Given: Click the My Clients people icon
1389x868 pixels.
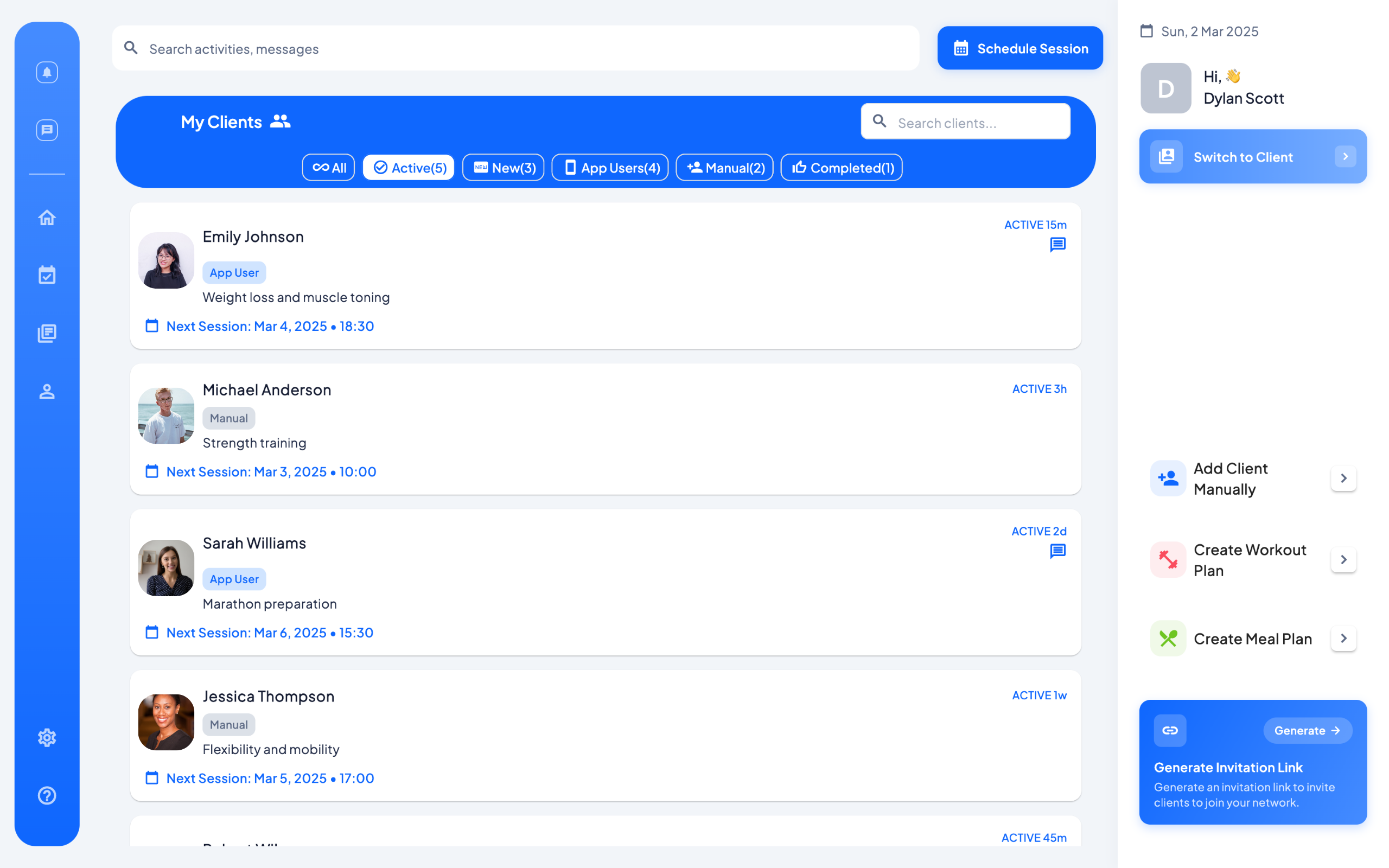Looking at the screenshot, I should tap(280, 121).
